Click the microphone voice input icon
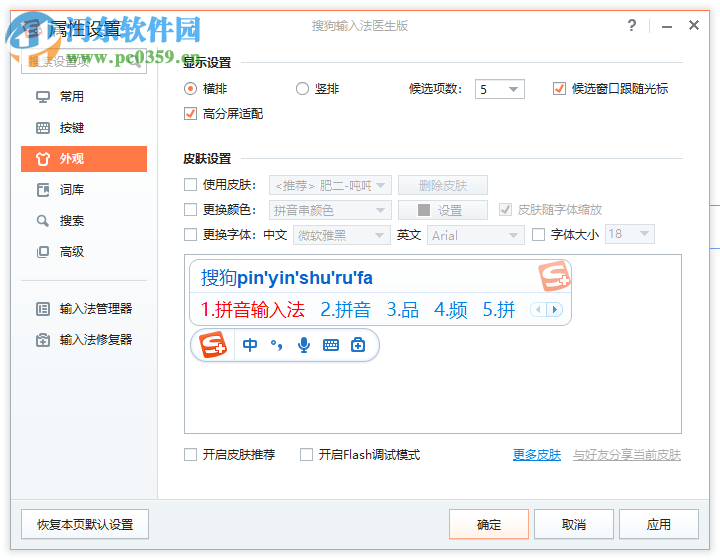720x560 pixels. tap(304, 345)
